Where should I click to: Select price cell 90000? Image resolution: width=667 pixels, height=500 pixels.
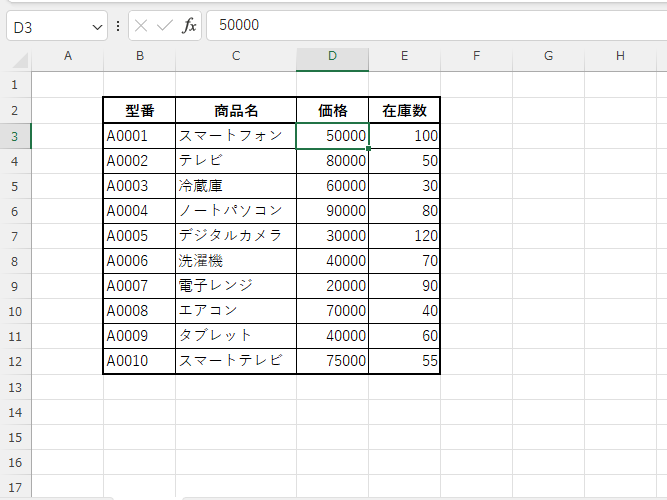(332, 211)
